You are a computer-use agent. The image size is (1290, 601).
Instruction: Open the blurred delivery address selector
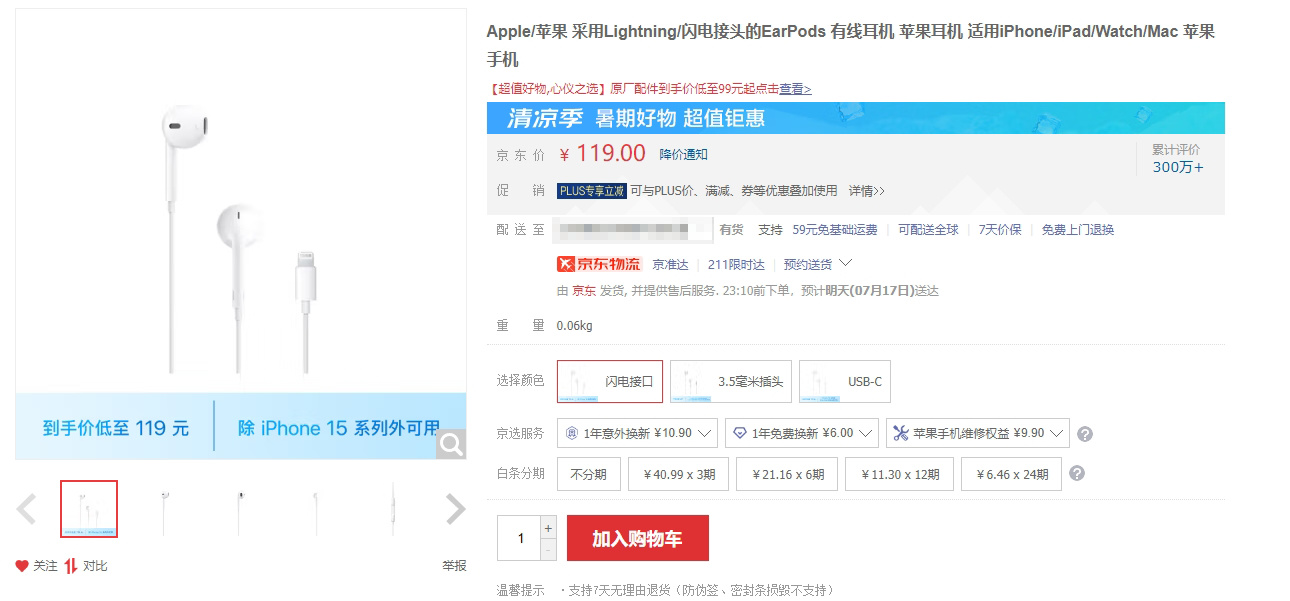click(x=634, y=230)
